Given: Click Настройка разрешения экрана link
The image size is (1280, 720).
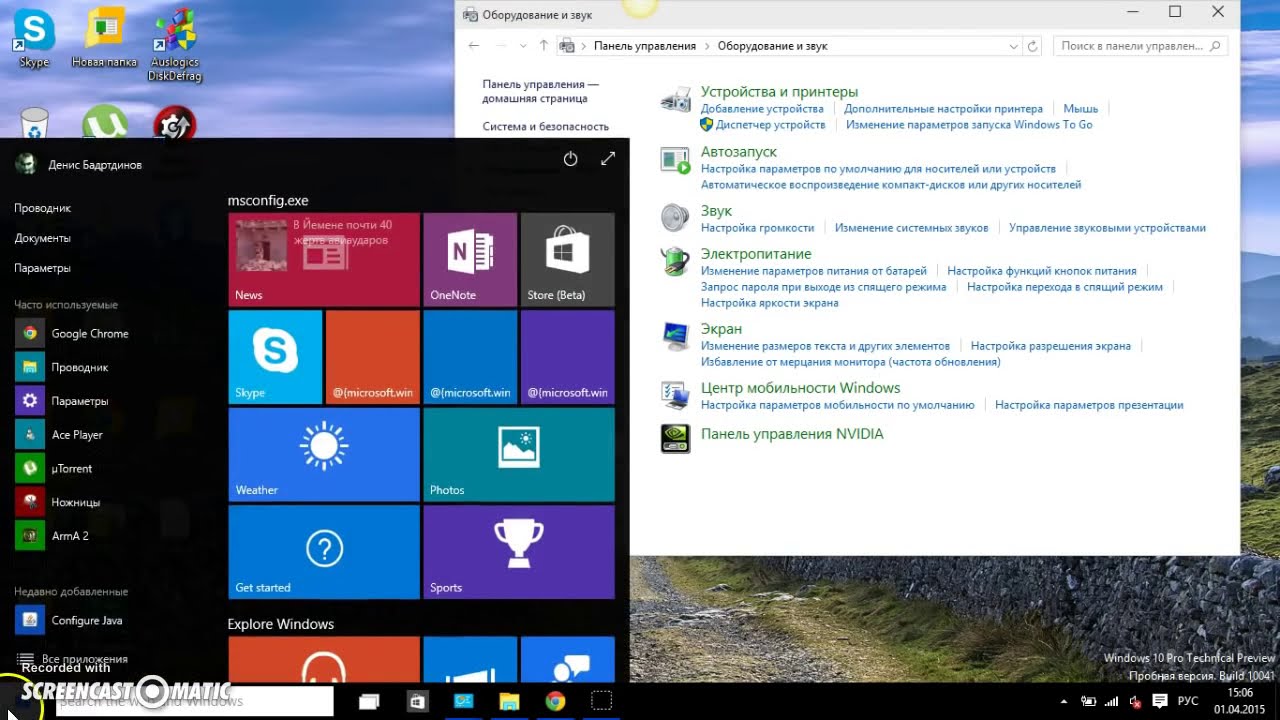Looking at the screenshot, I should pyautogui.click(x=1050, y=346).
